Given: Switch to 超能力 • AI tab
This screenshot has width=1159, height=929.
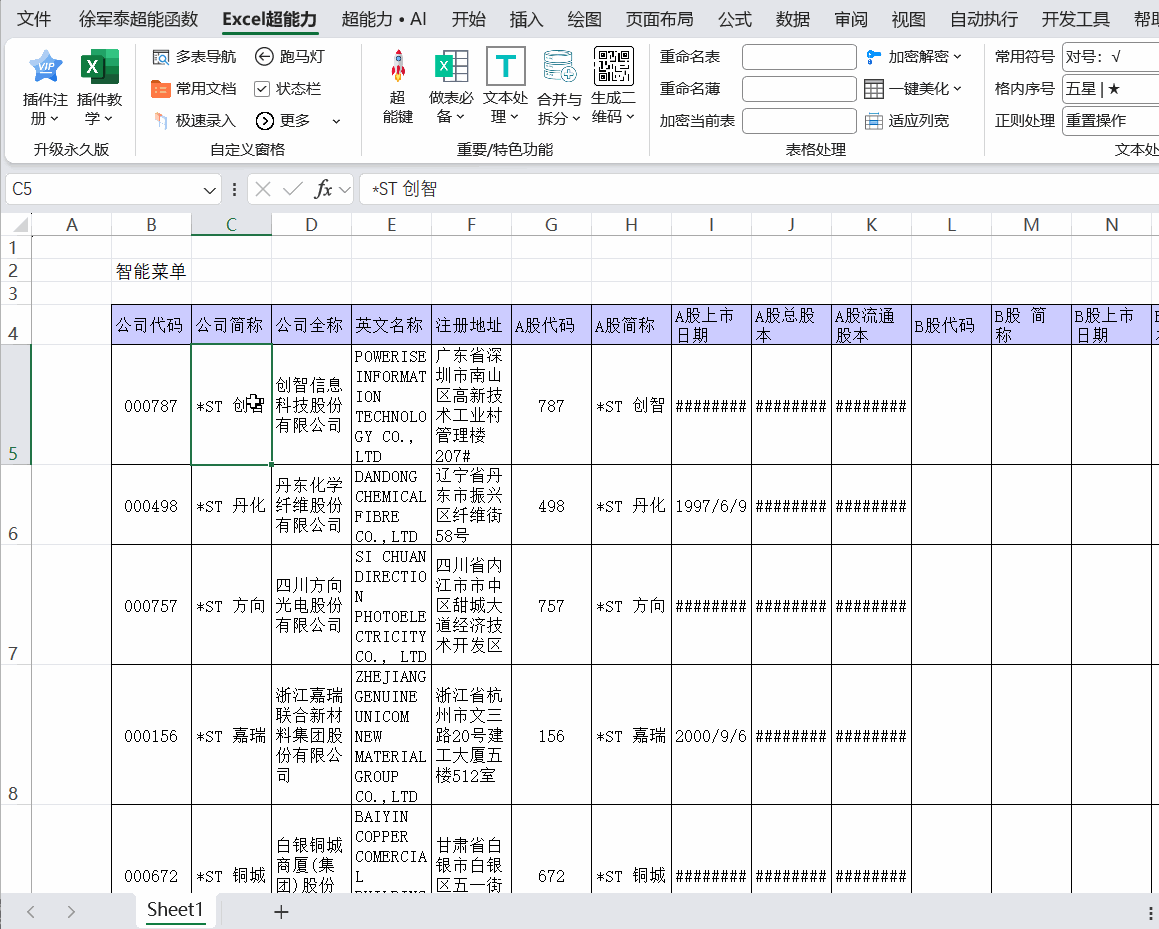Looking at the screenshot, I should [384, 19].
